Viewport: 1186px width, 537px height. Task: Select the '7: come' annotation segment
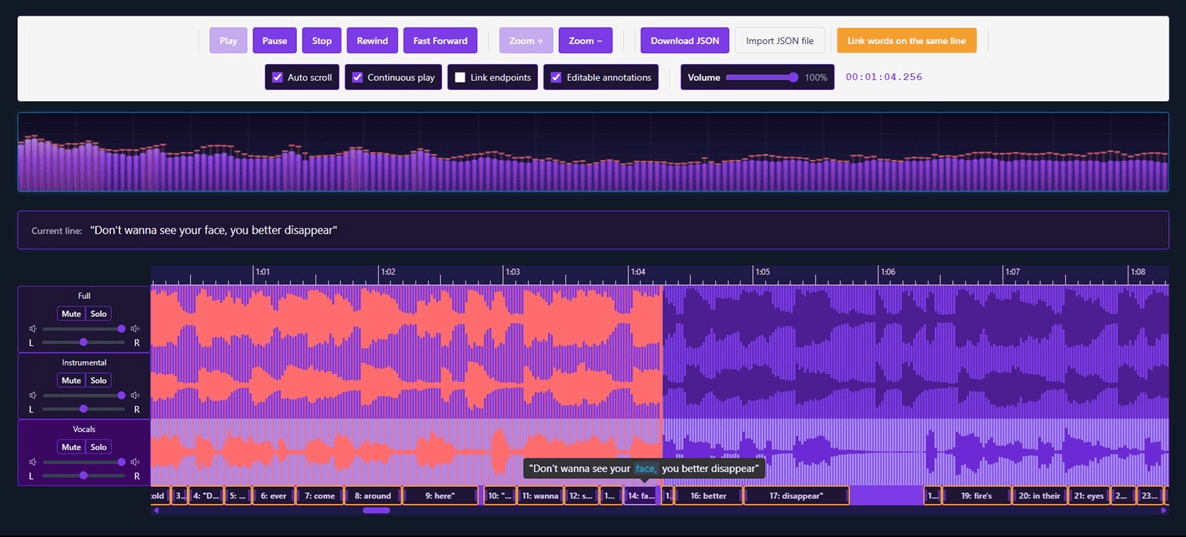319,496
